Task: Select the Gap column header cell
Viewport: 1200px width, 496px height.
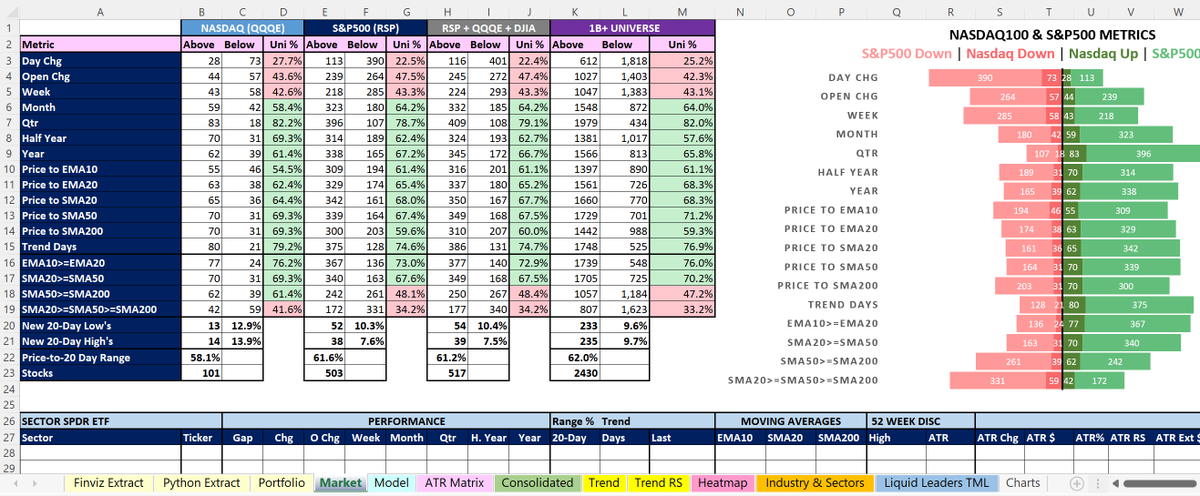Action: point(244,437)
